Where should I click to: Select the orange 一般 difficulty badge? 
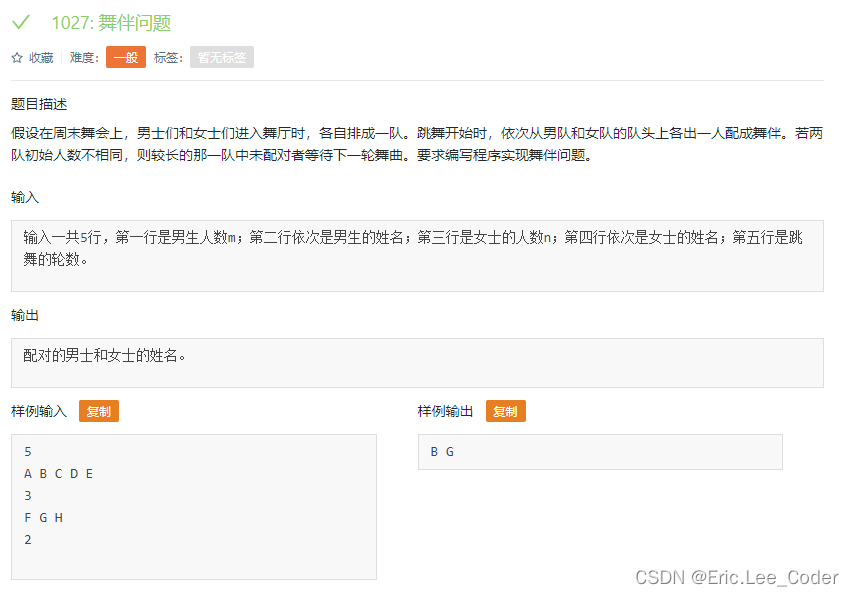[125, 57]
